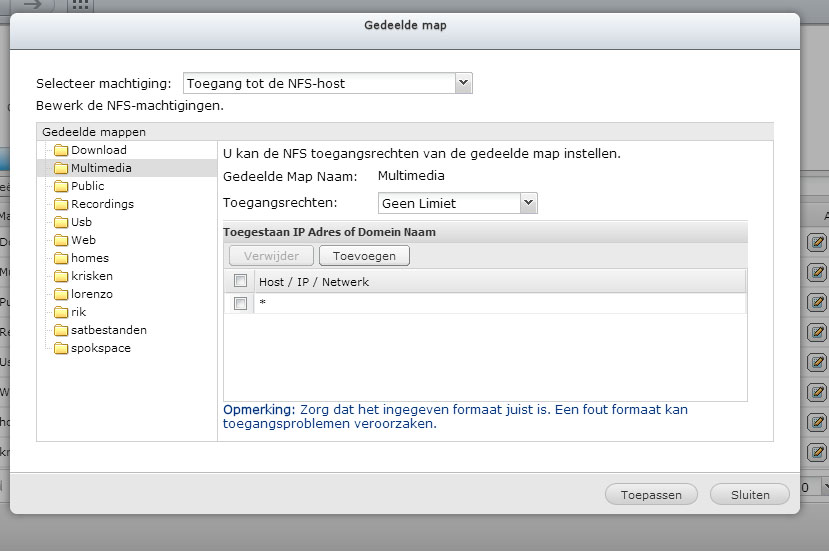This screenshot has width=829, height=551.
Task: Click the topmost edit pencil icon at right
Action: pyautogui.click(x=817, y=243)
